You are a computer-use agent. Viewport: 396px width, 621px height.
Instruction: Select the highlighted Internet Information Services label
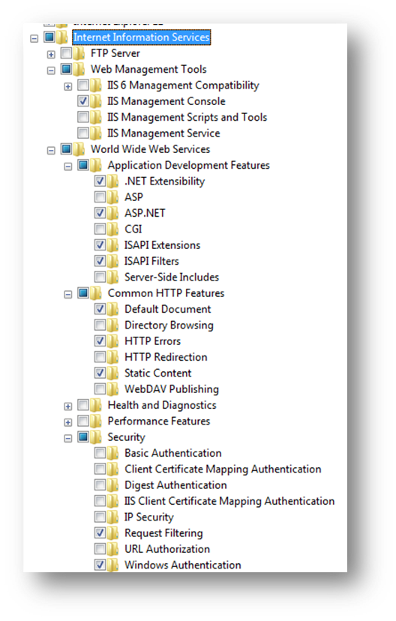(x=141, y=37)
